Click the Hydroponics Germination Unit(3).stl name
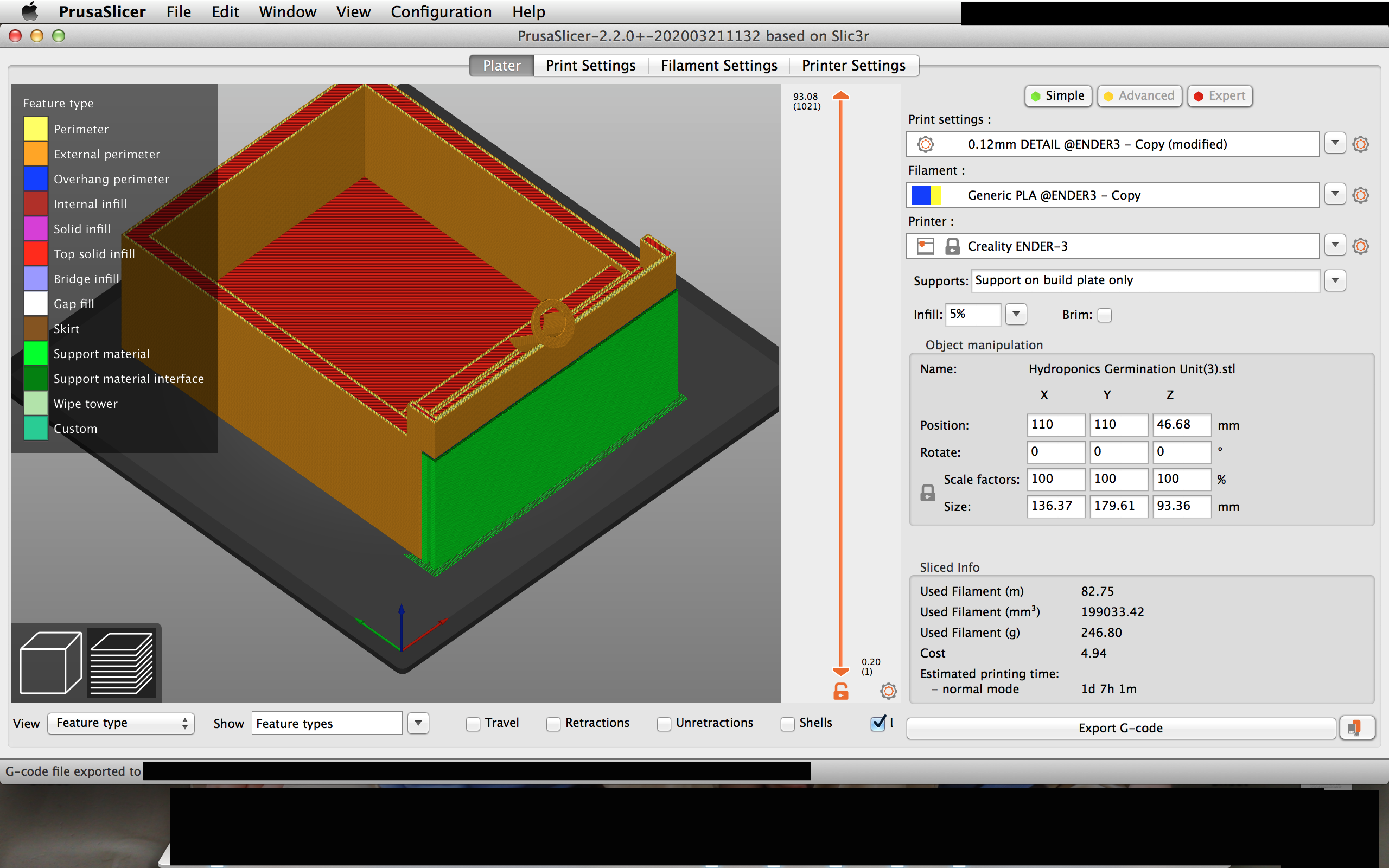 click(x=1131, y=369)
